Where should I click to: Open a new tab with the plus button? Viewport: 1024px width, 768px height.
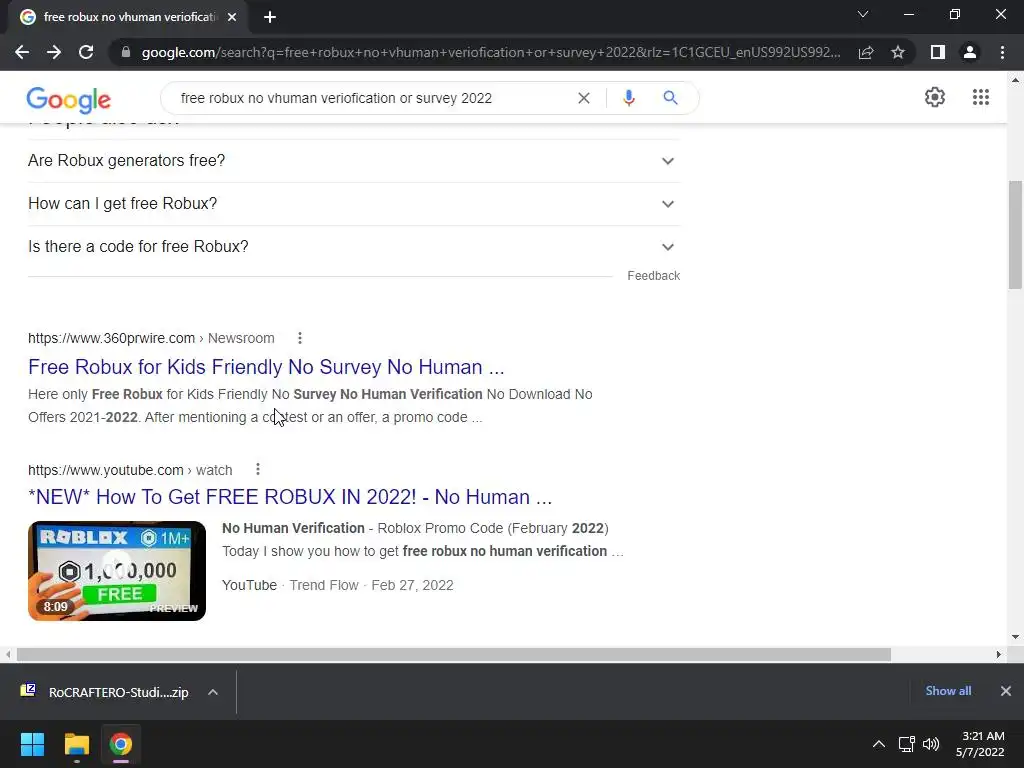[x=270, y=17]
